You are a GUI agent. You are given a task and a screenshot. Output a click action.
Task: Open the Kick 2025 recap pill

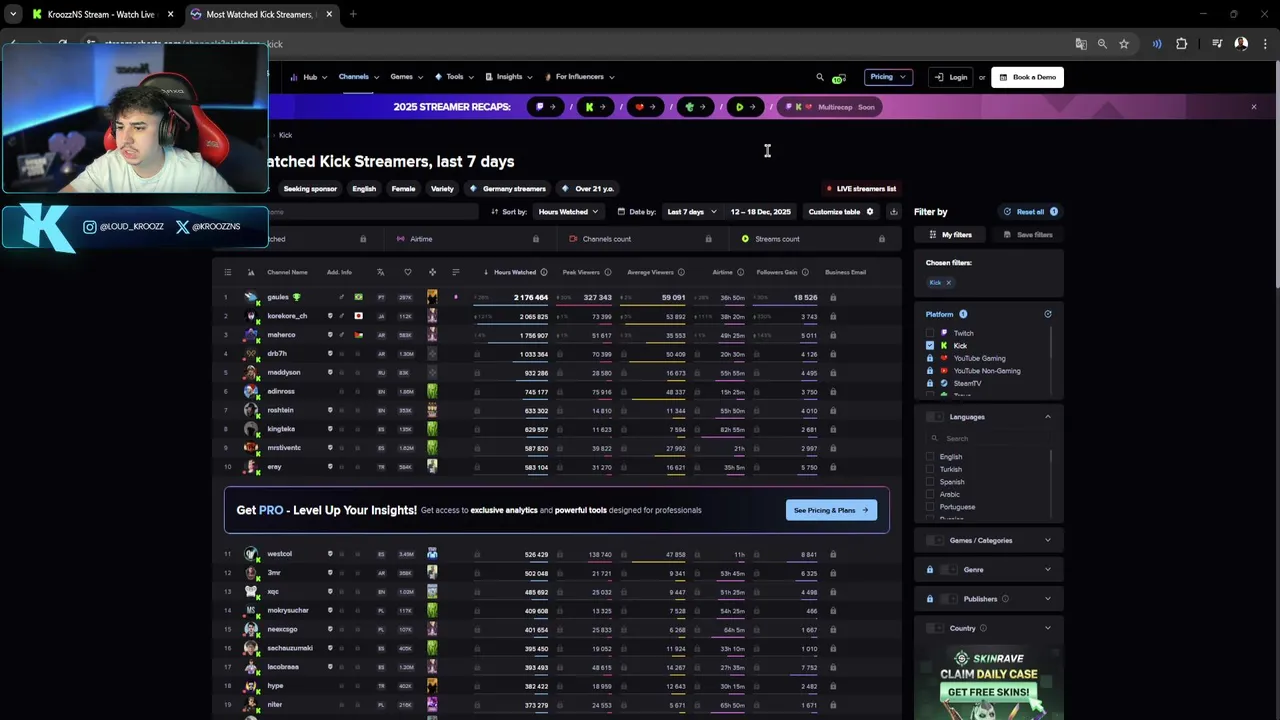click(596, 107)
